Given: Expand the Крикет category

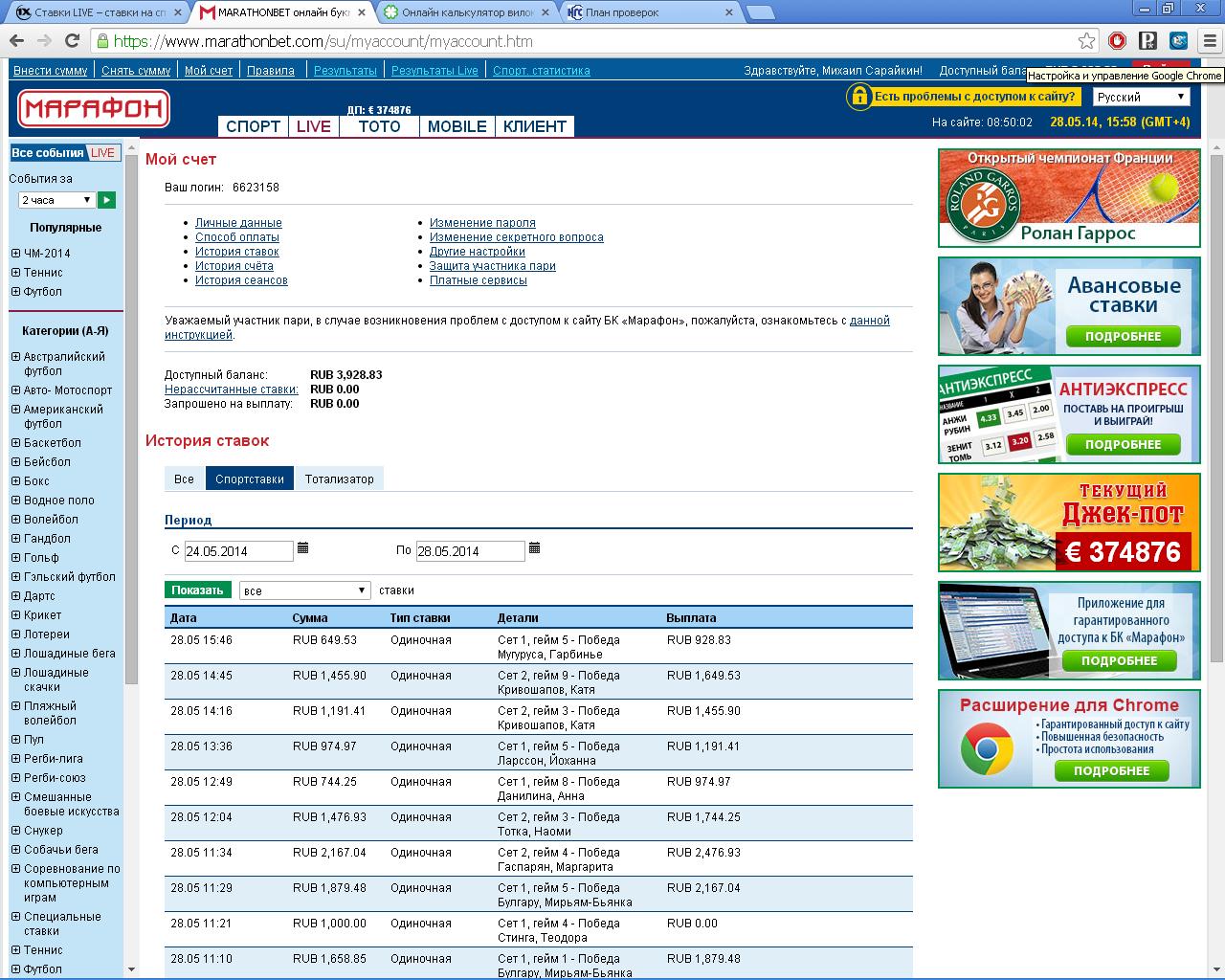Looking at the screenshot, I should [x=15, y=615].
